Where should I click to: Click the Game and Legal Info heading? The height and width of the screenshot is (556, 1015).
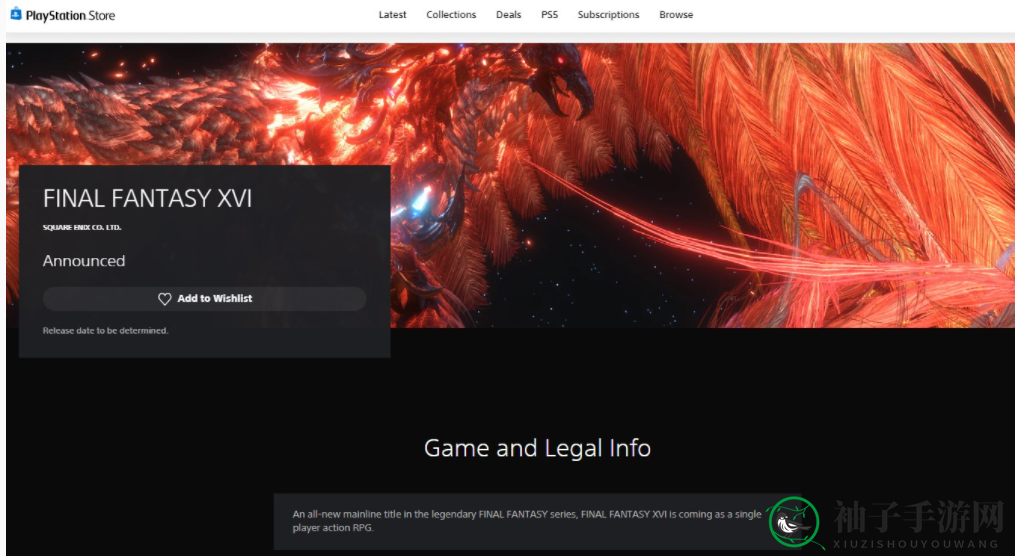click(537, 448)
